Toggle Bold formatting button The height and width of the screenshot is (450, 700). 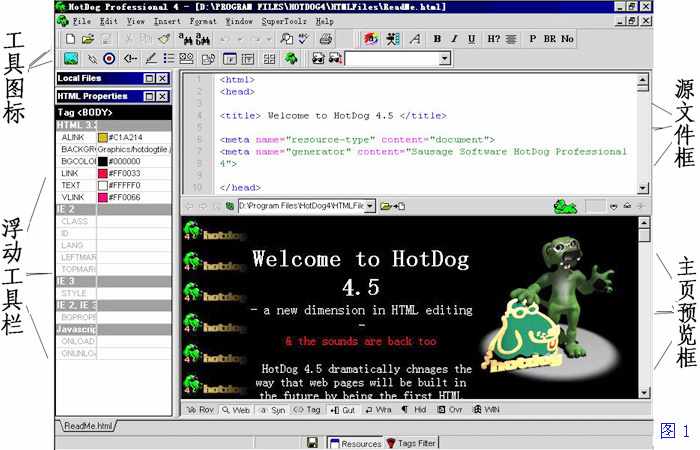(x=437, y=39)
